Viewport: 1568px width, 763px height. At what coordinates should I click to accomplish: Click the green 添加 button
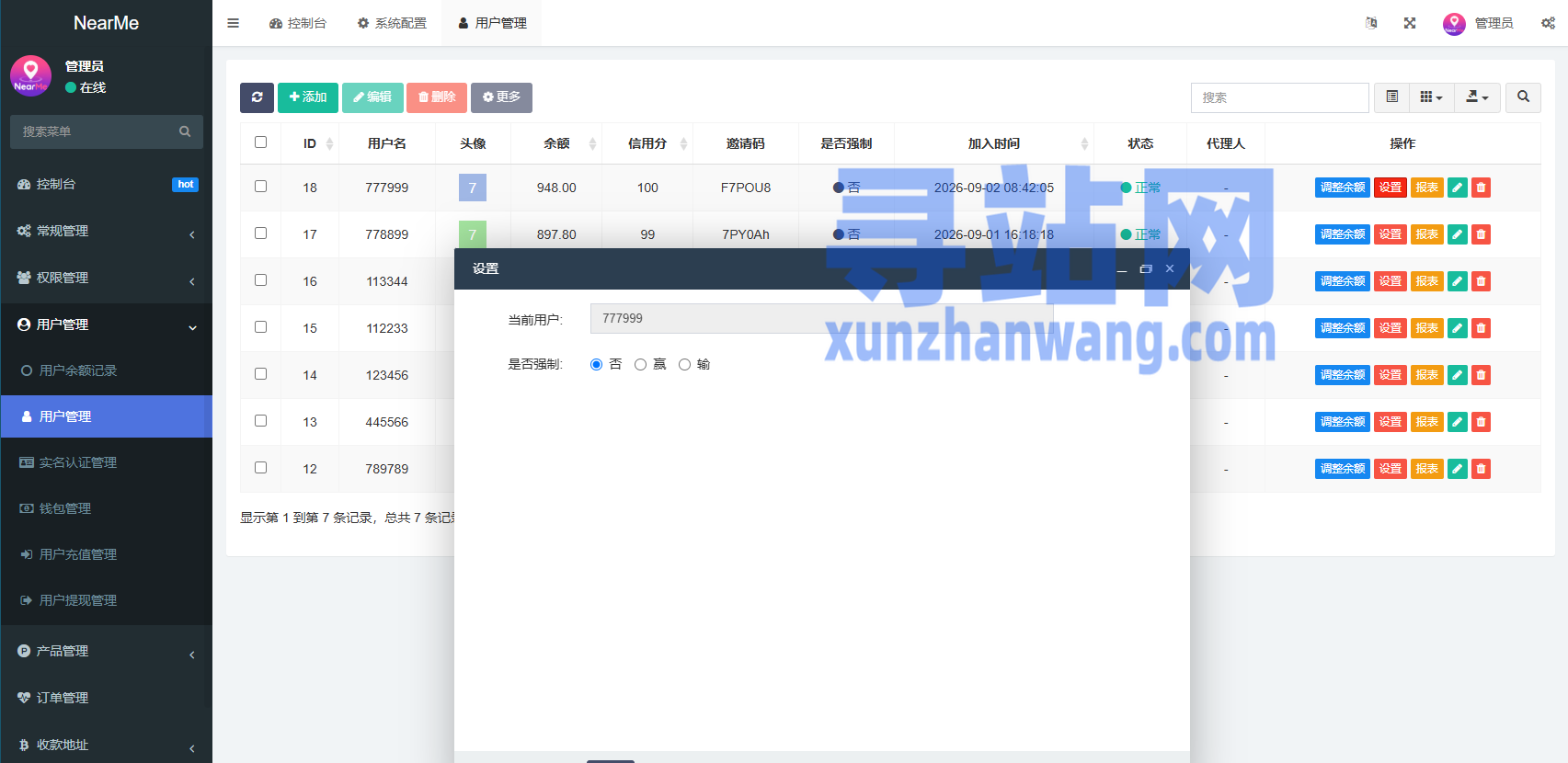pyautogui.click(x=308, y=97)
